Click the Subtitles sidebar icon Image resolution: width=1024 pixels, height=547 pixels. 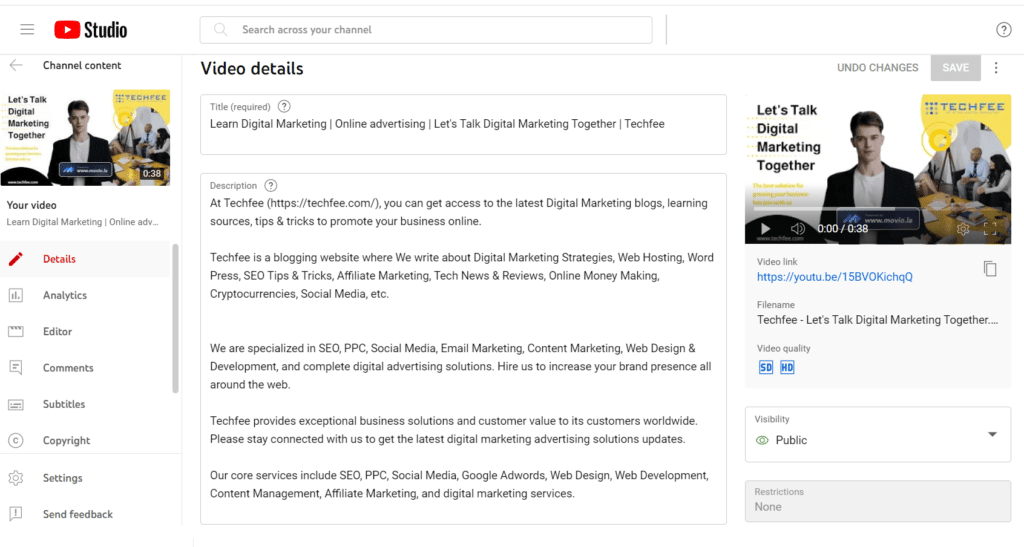16,405
